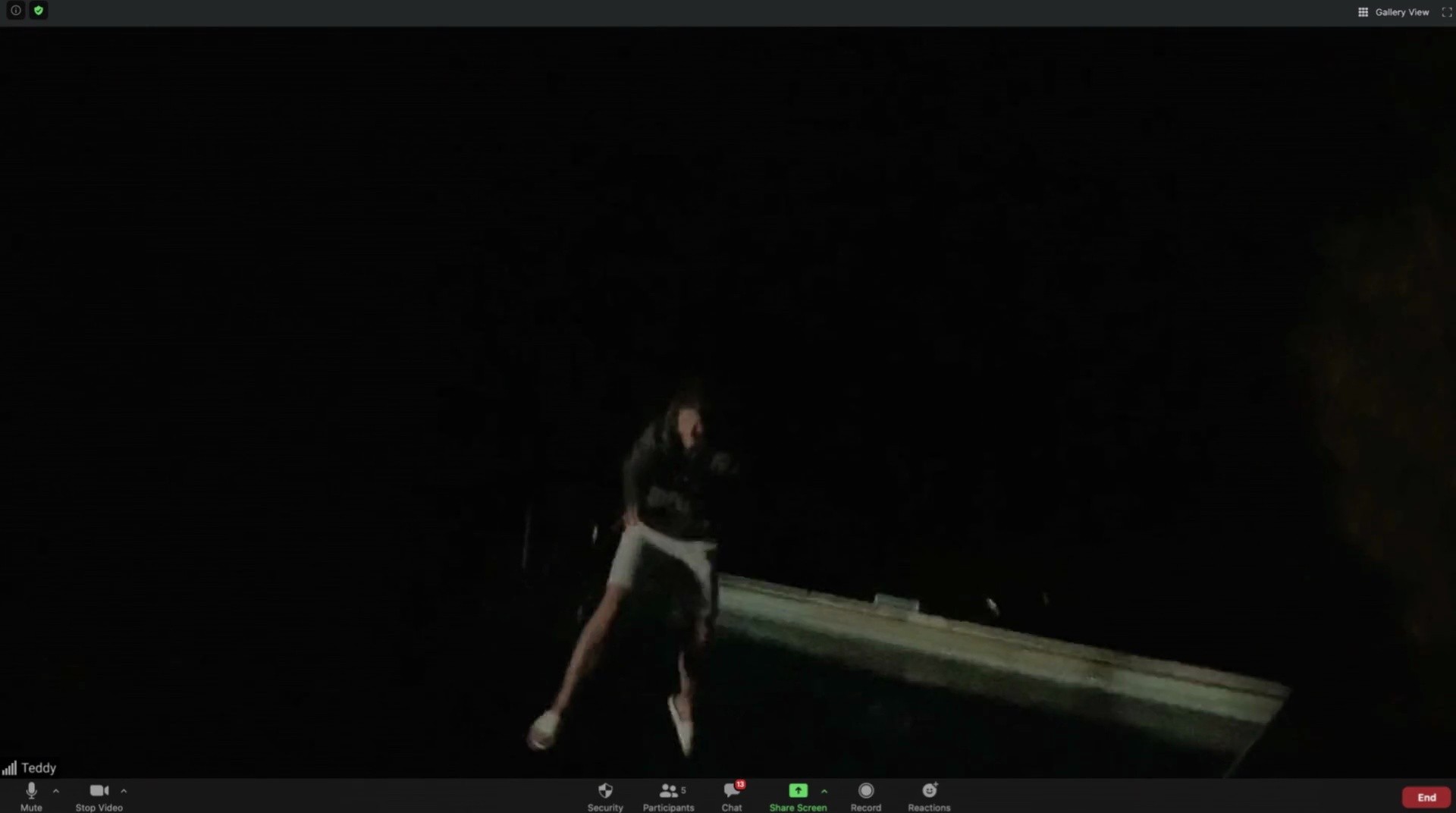Mute the microphone
The image size is (1456, 813).
[x=31, y=796]
